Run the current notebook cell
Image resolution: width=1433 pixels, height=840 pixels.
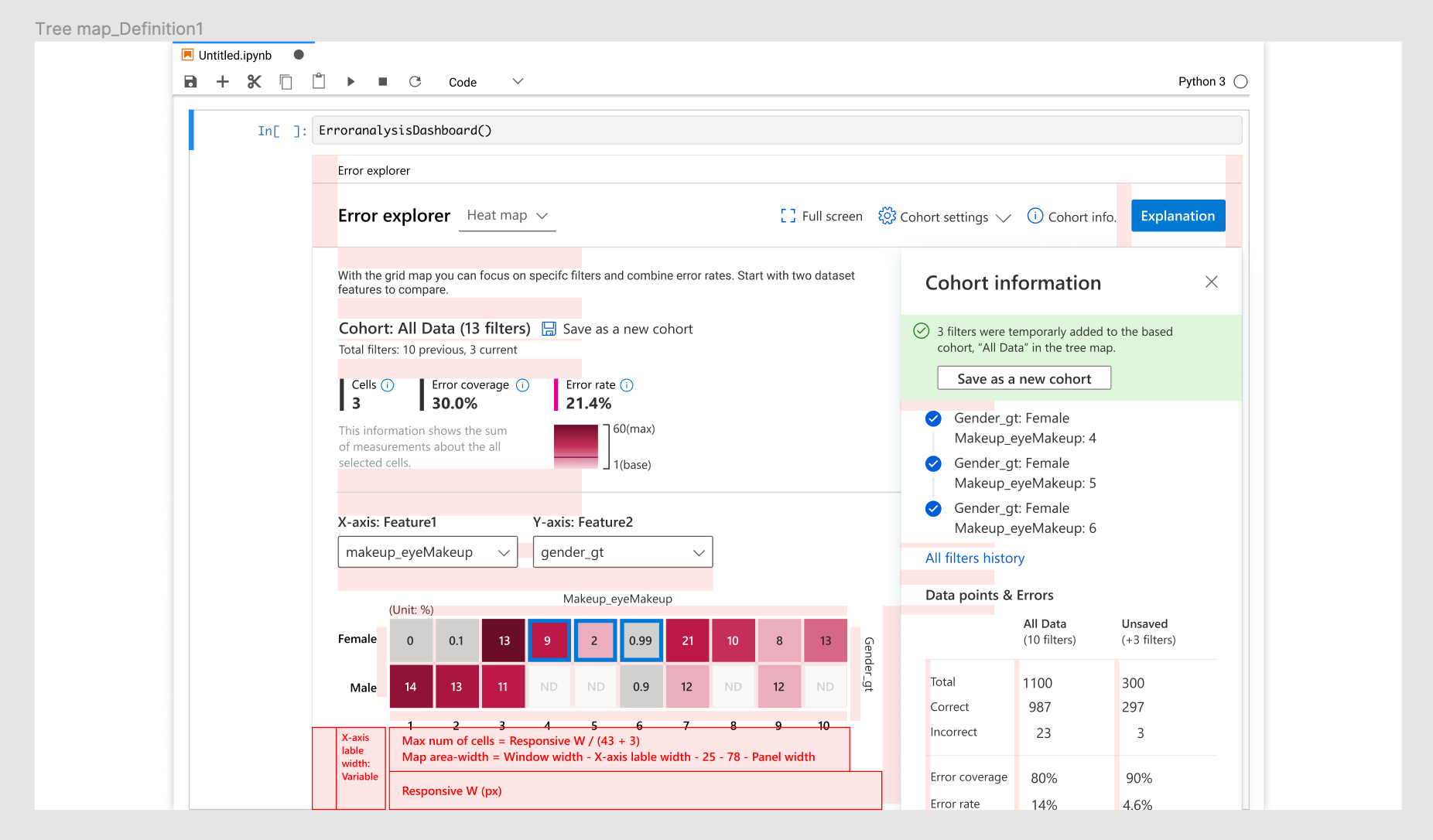(x=351, y=81)
